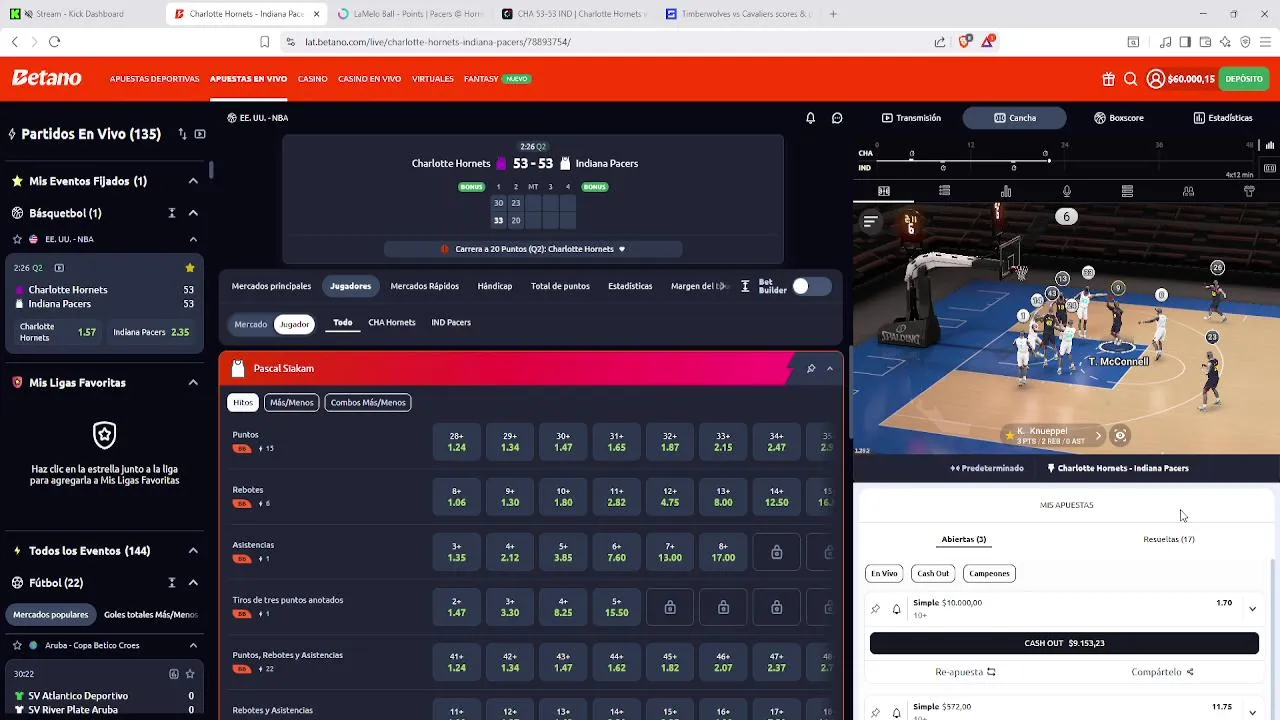Unpin the Hornets-Pacers yellow star
The width and height of the screenshot is (1280, 720).
(189, 268)
